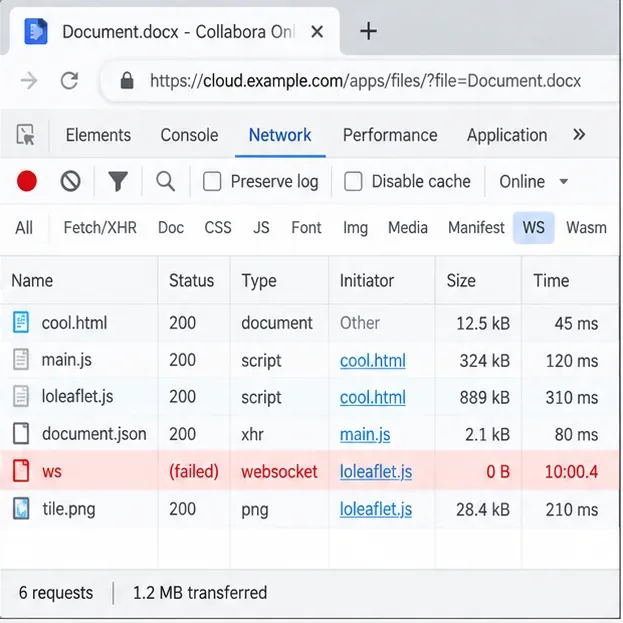Click the tile.png image icon
The image size is (623, 623).
tap(21, 508)
